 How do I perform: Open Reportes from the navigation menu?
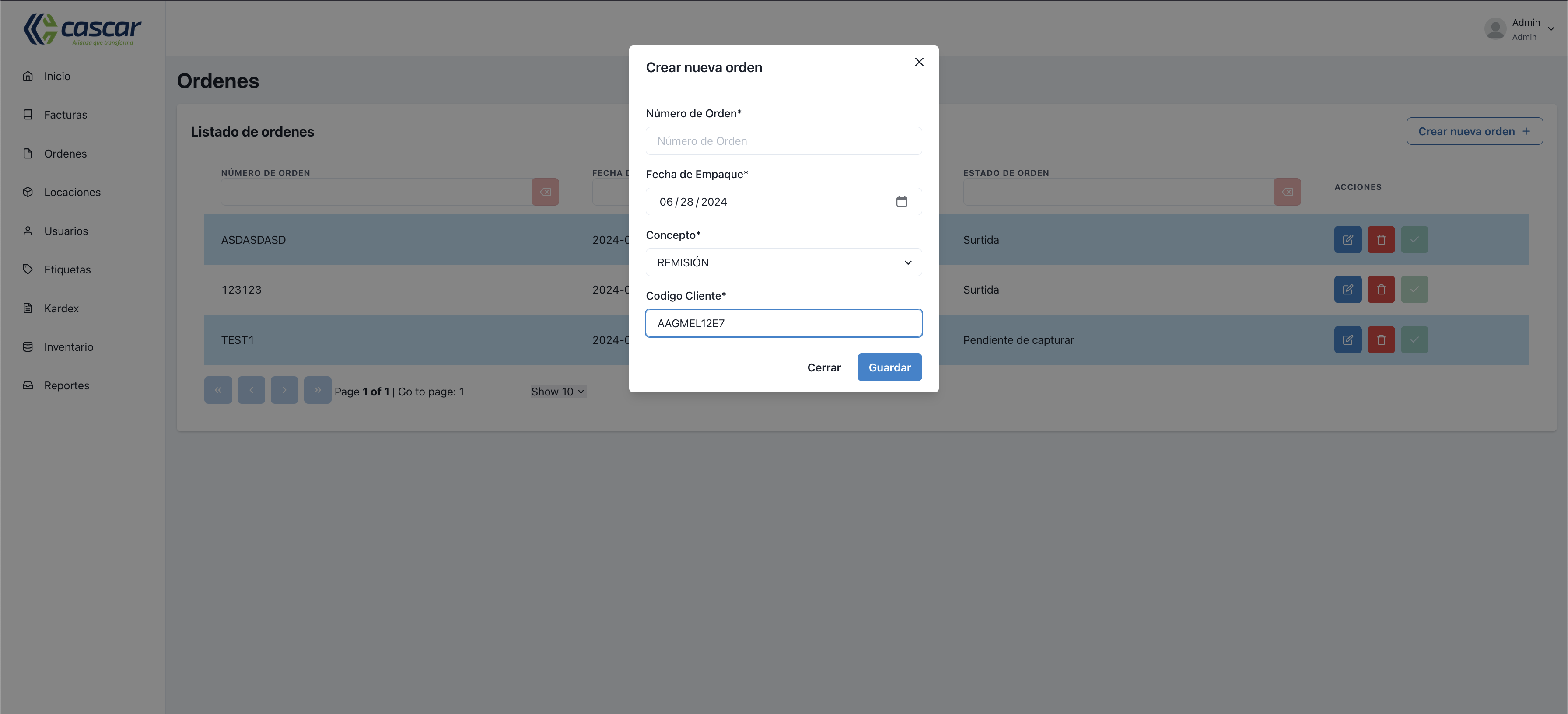click(66, 385)
